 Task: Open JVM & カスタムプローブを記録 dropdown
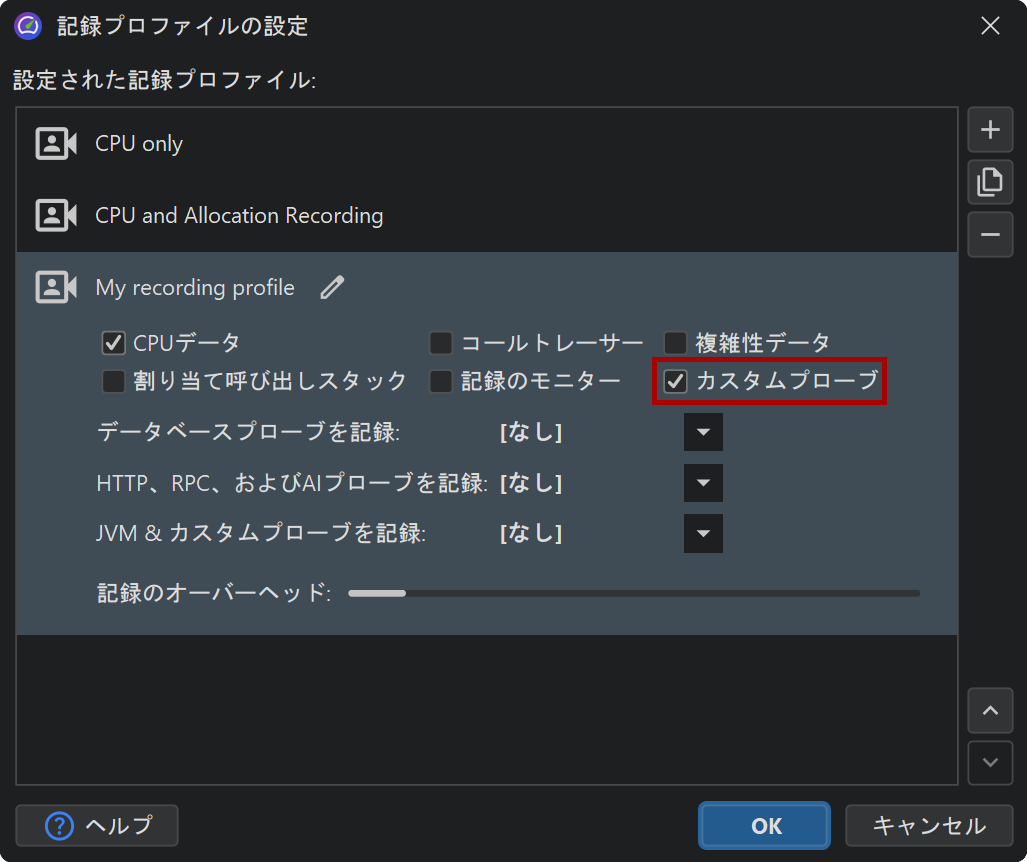point(703,533)
